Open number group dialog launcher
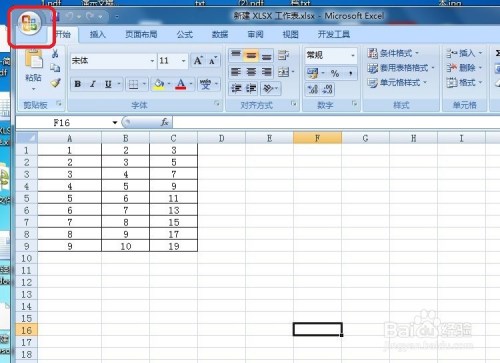This screenshot has width=500, height=363. coord(354,104)
